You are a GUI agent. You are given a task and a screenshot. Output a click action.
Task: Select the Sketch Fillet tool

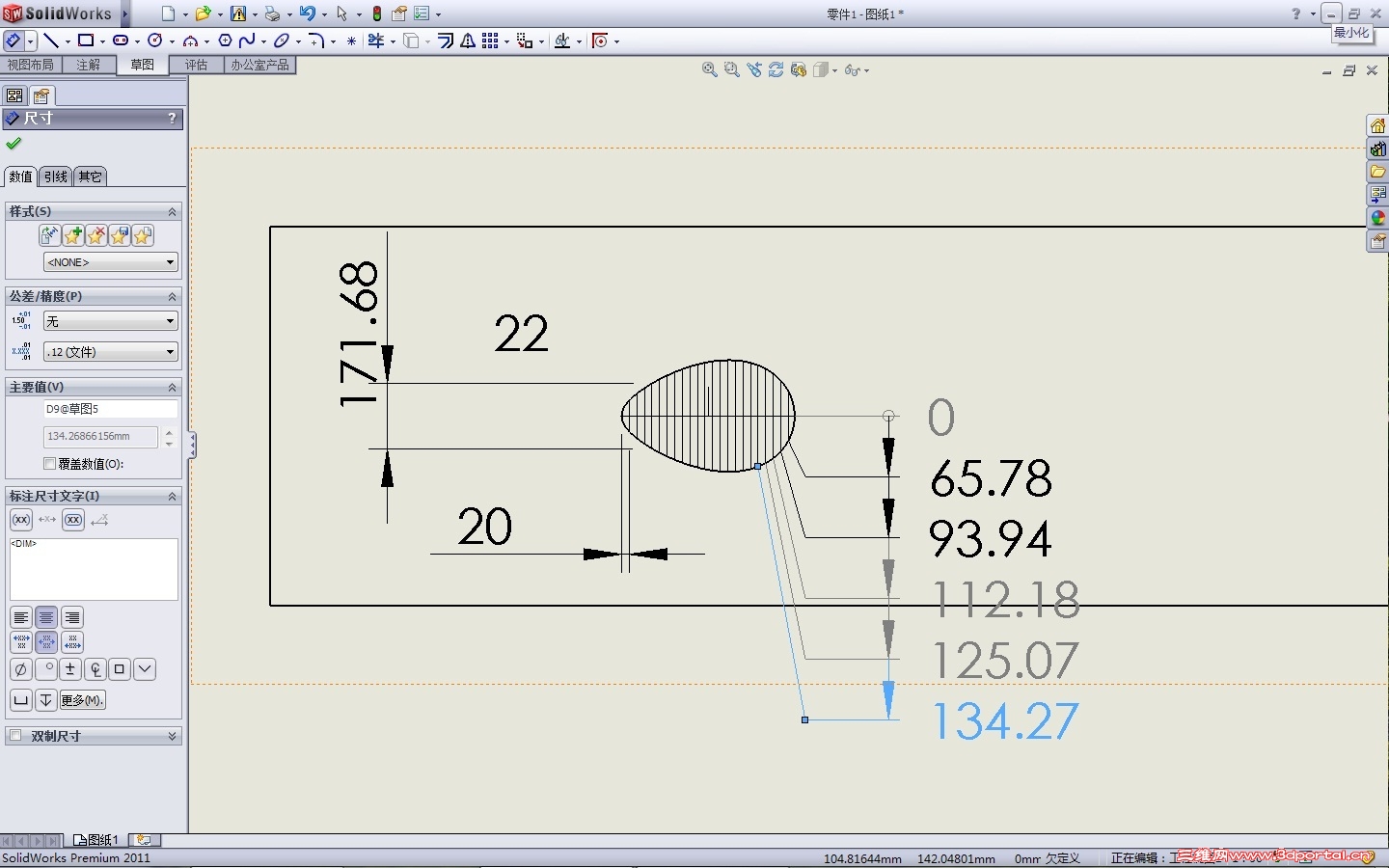(316, 41)
